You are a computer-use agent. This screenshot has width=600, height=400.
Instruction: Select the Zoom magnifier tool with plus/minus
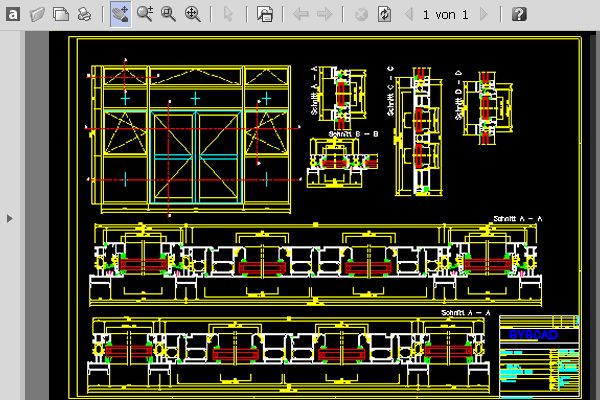144,14
